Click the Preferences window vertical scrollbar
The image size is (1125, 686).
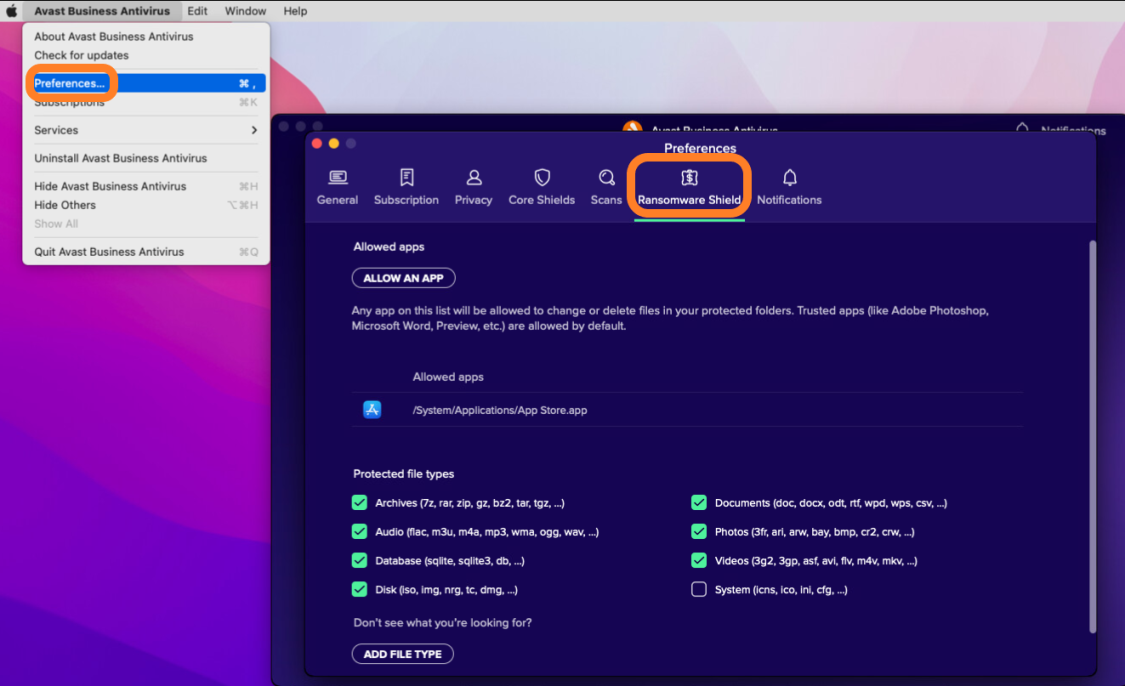click(x=1093, y=436)
